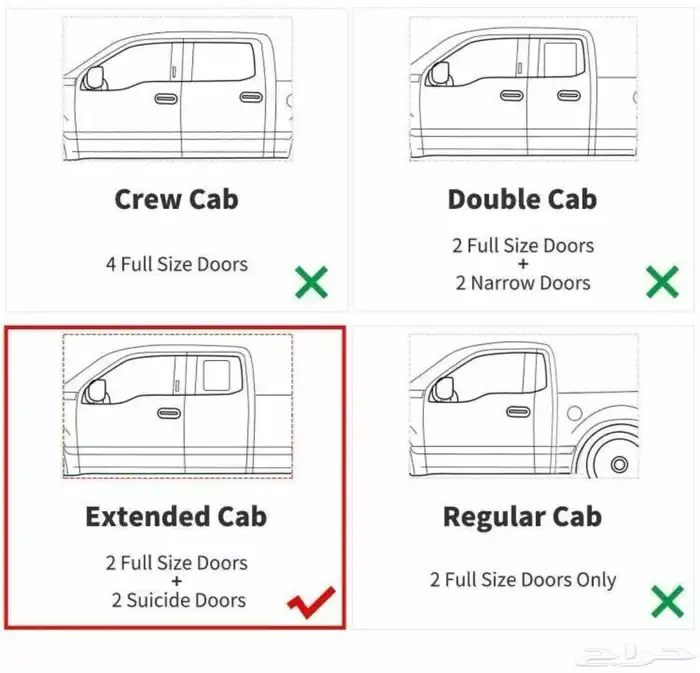This screenshot has width=700, height=673.
Task: Select the Extended Cab truck illustration
Action: pyautogui.click(x=178, y=406)
